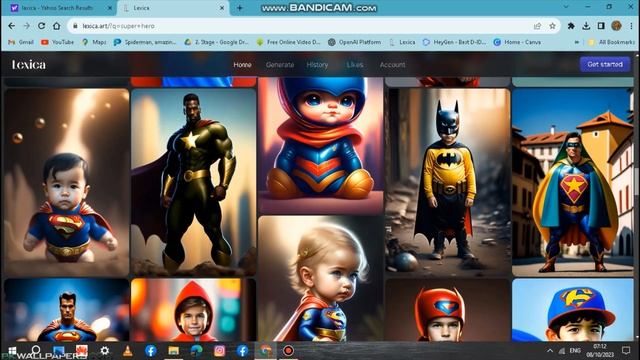Open boy in blue Superman cap image
640x360 pixels.
click(573, 310)
